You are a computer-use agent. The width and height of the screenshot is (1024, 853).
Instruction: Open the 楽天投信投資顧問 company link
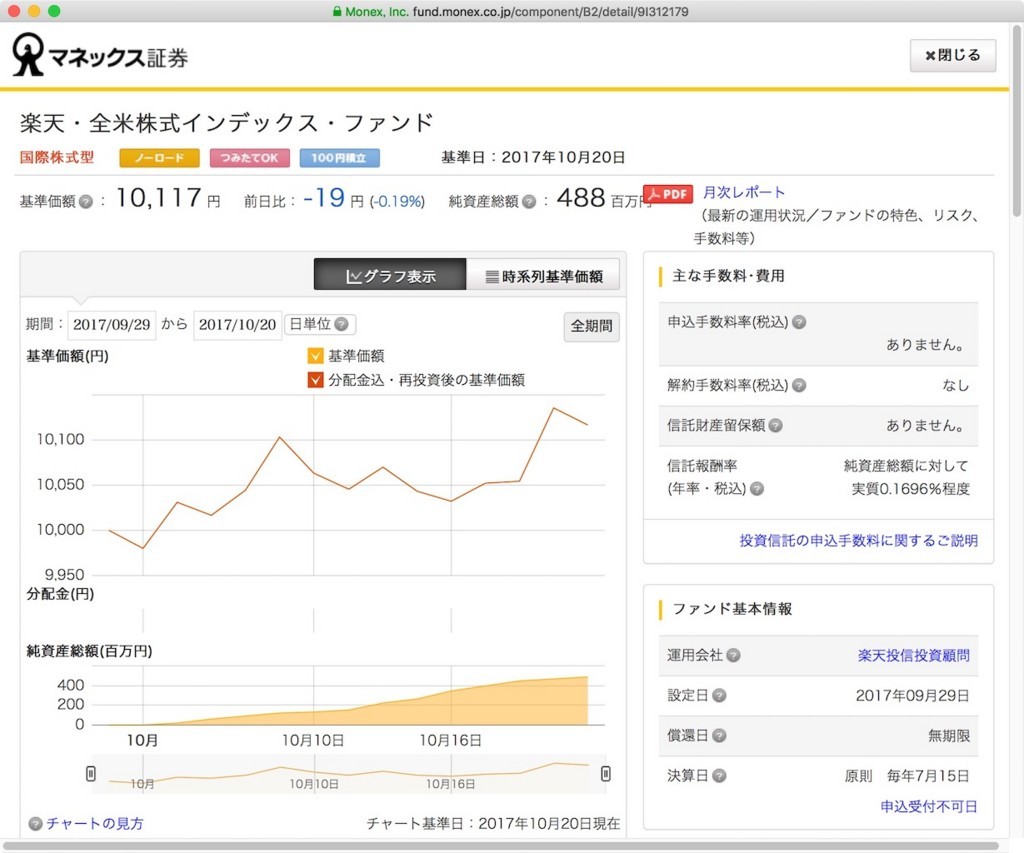coord(914,655)
